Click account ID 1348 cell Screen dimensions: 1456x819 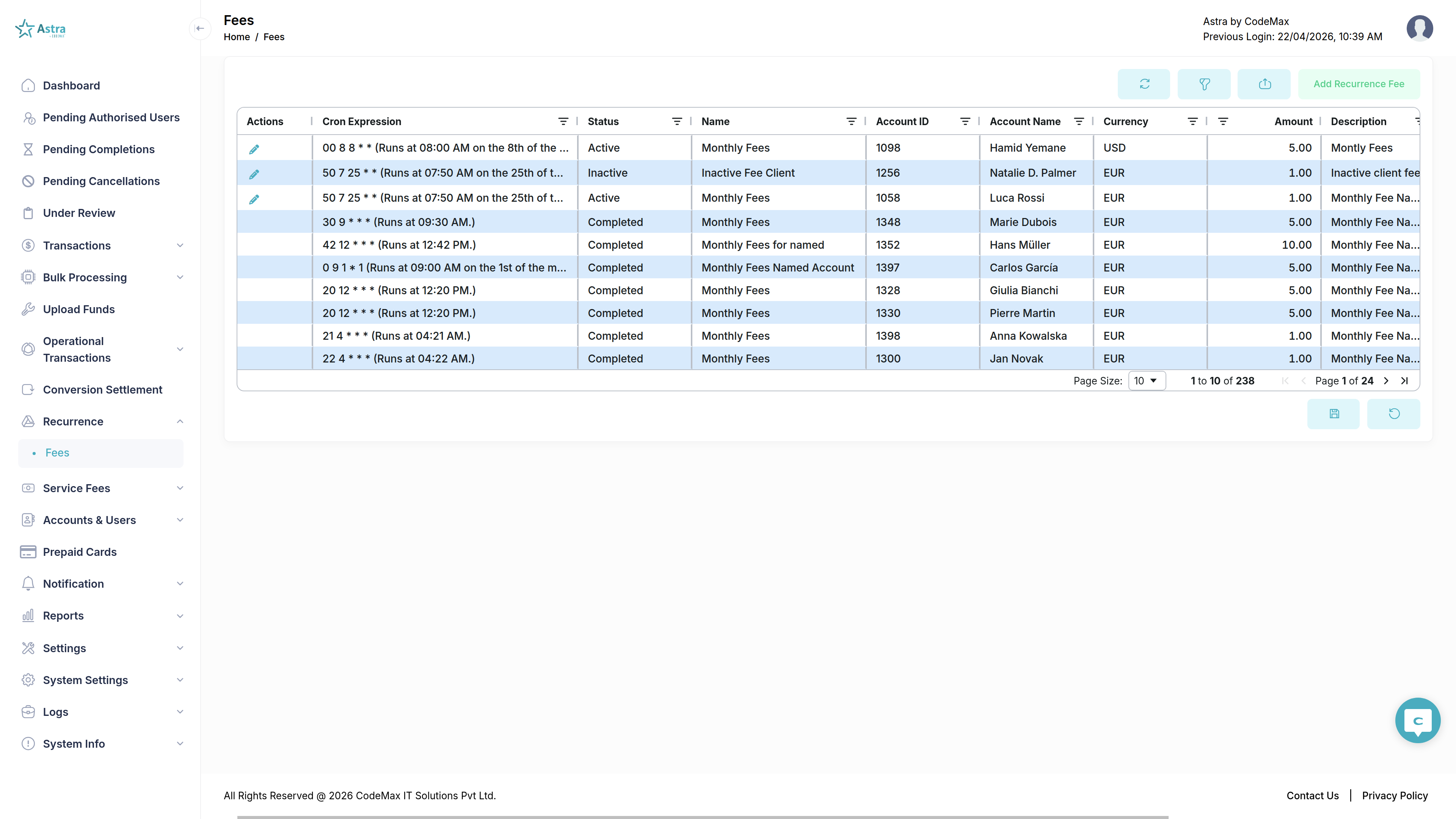[923, 222]
